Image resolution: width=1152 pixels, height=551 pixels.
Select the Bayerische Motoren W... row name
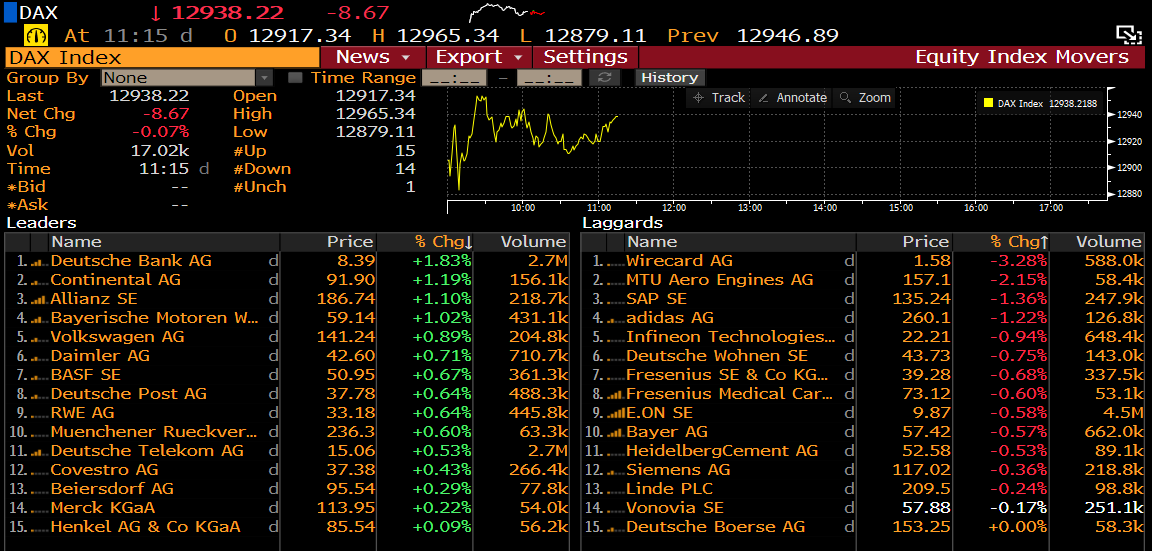(x=154, y=318)
